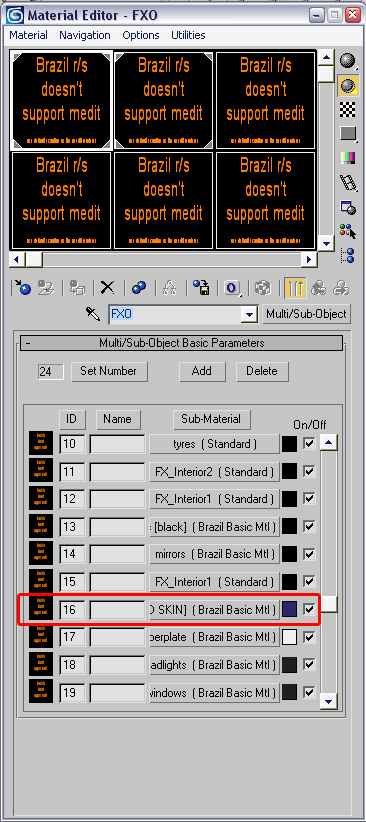Viewport: 366px width, 822px height.
Task: Click the Set Number button
Action: [109, 371]
